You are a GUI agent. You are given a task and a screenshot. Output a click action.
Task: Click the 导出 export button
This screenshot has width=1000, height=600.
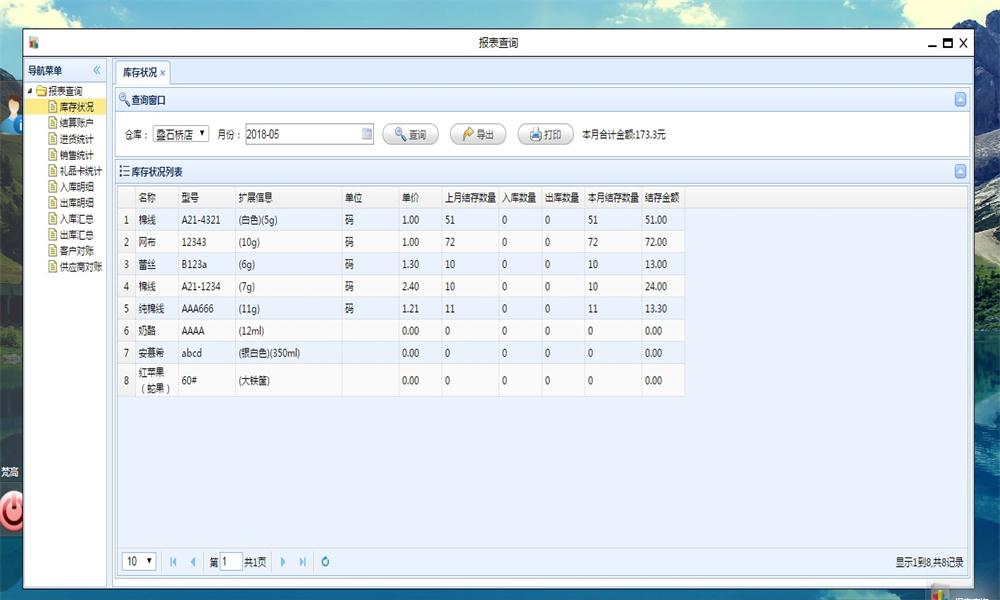(x=478, y=135)
